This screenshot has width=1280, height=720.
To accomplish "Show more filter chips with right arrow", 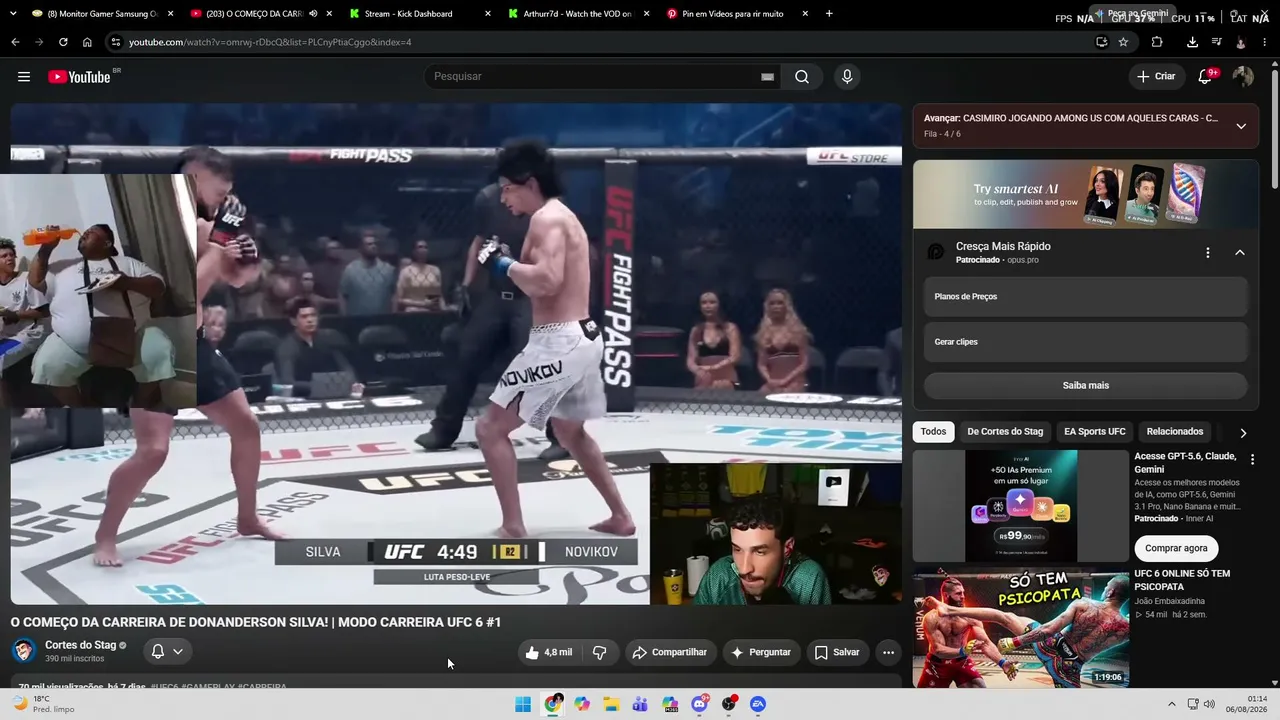I will coord(1243,433).
